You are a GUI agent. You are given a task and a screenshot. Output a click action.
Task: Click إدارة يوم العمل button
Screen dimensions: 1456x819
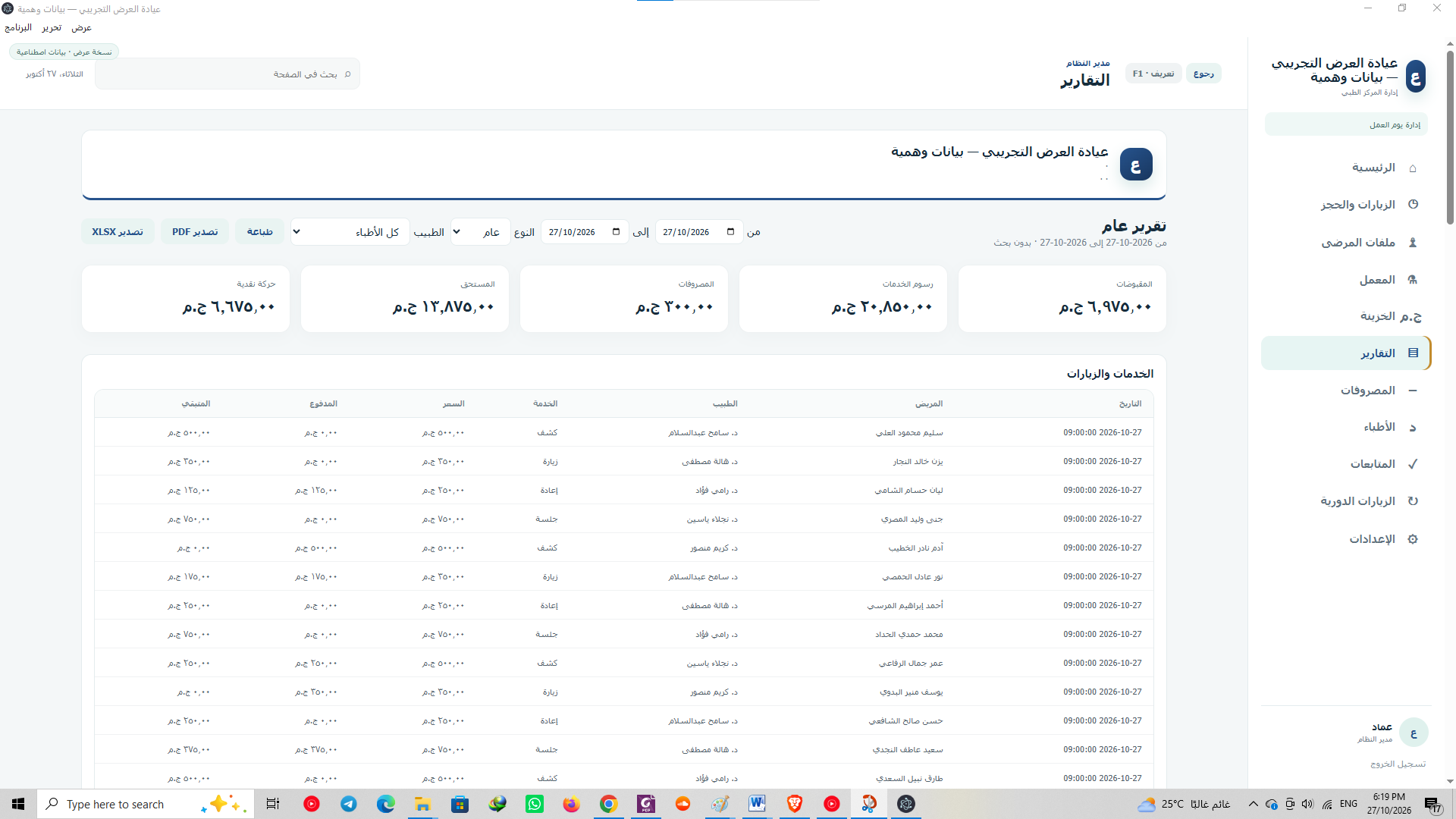(x=1346, y=124)
